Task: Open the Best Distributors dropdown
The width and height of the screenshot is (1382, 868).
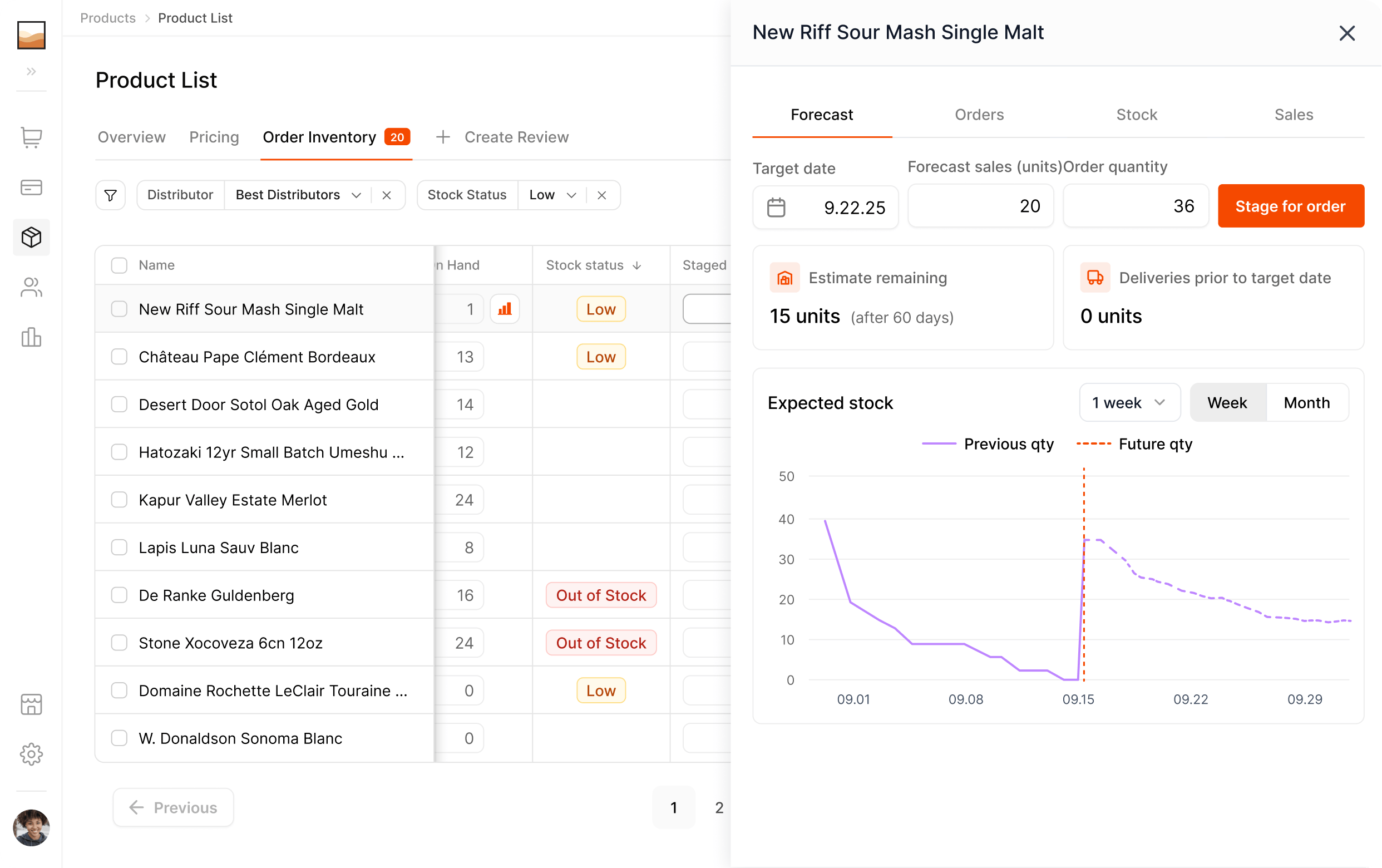Action: 297,195
